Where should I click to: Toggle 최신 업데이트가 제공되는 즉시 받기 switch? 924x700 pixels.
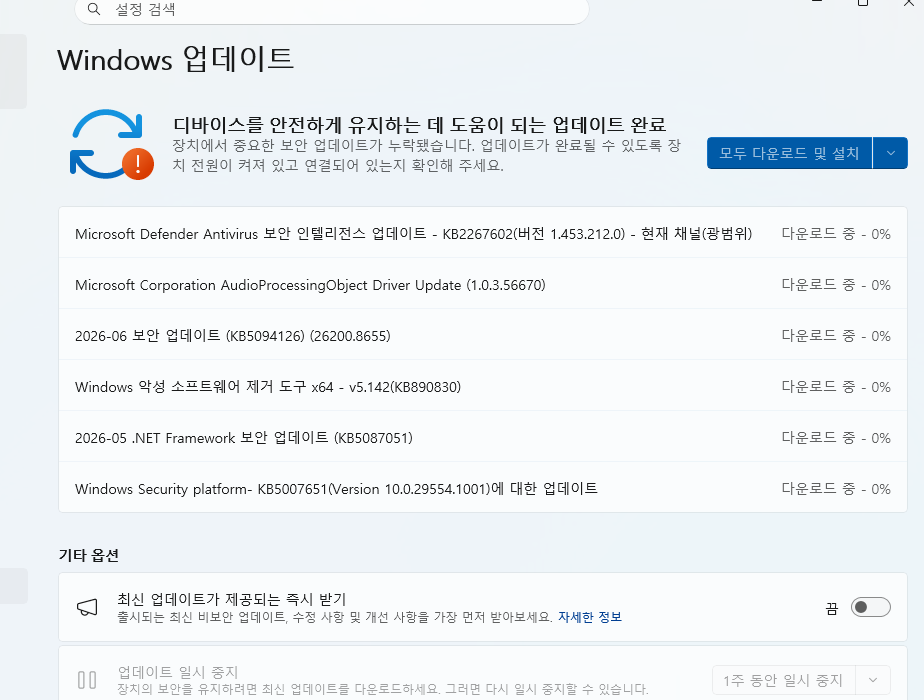(870, 607)
